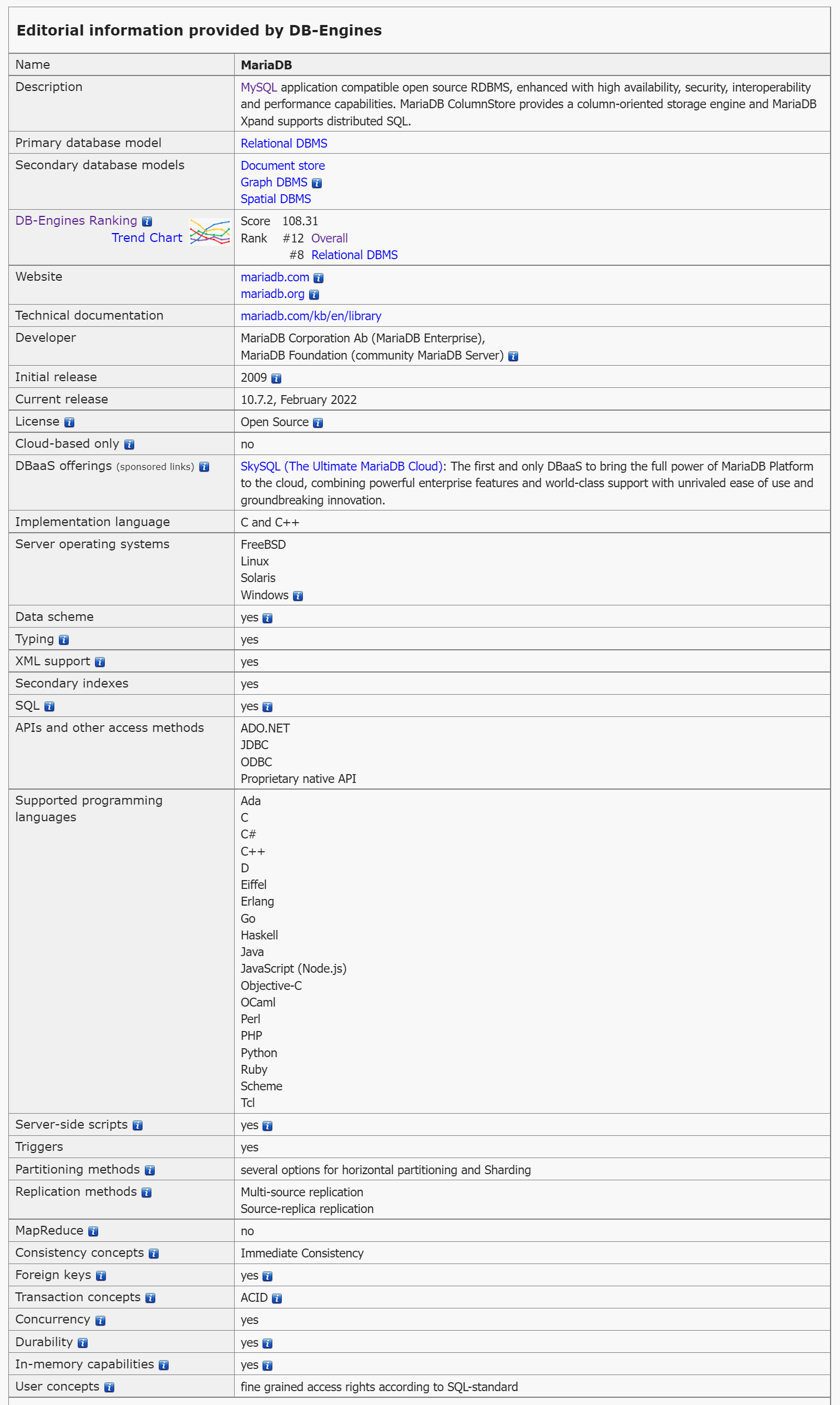The height and width of the screenshot is (1405, 840).
Task: Open the Relational DBMS primary model link
Action: point(284,143)
